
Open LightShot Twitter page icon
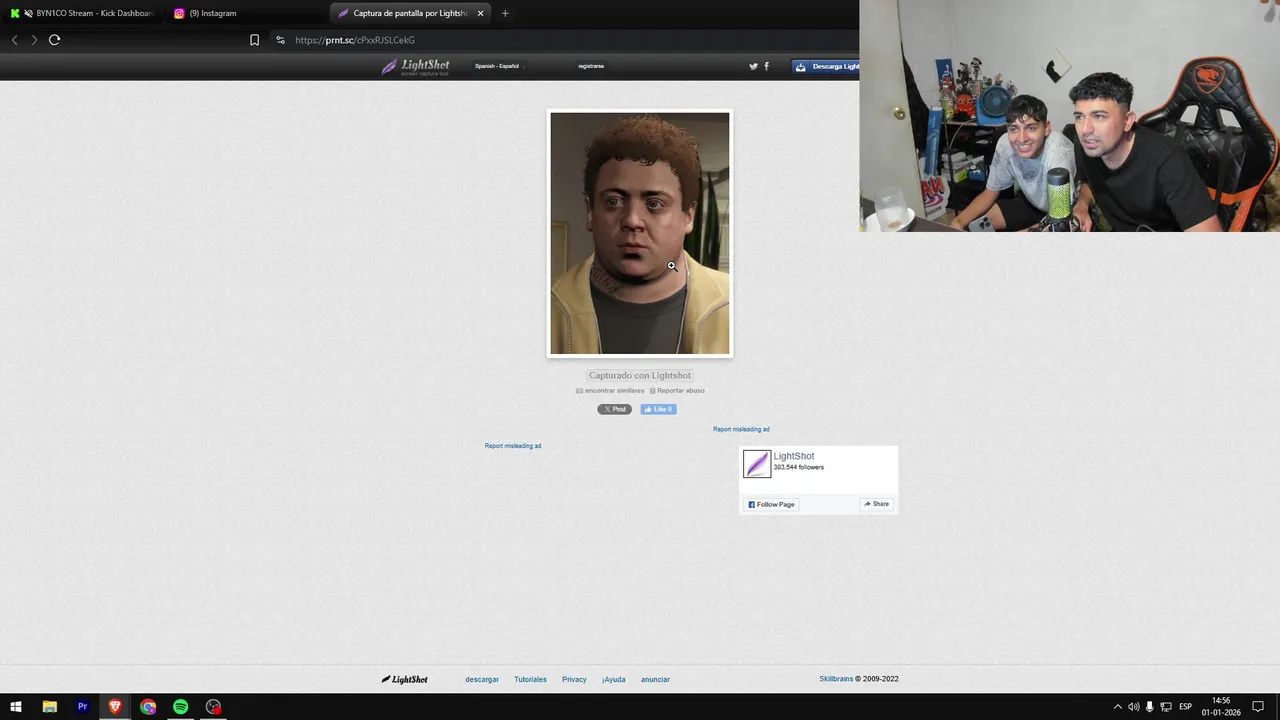753,66
